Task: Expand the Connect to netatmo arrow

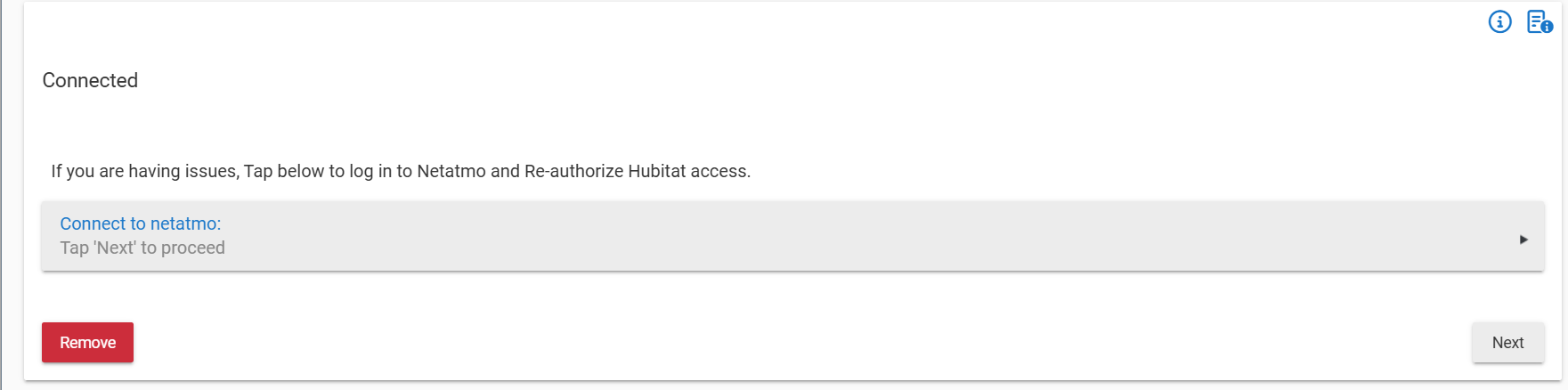Action: point(1523,239)
